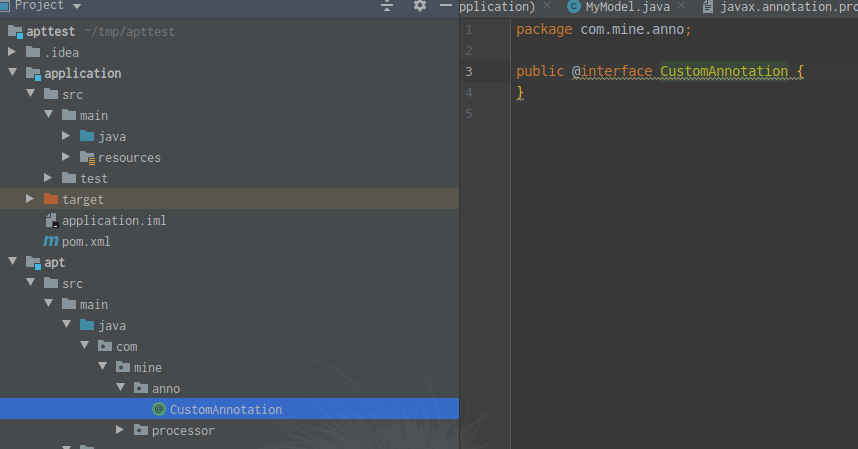
Task: Collapse application's main folder arrow
Action: 49,114
